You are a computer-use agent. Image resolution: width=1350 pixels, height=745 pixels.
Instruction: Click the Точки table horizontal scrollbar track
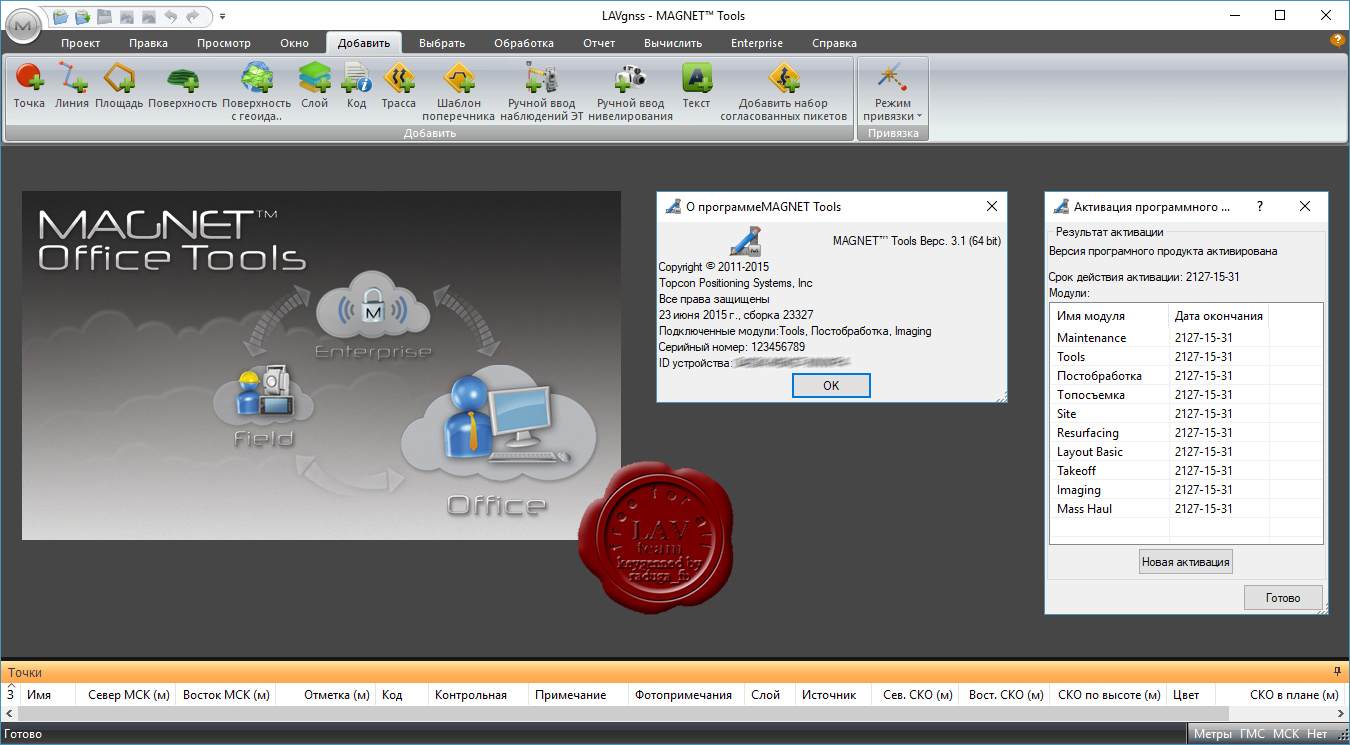tap(675, 714)
